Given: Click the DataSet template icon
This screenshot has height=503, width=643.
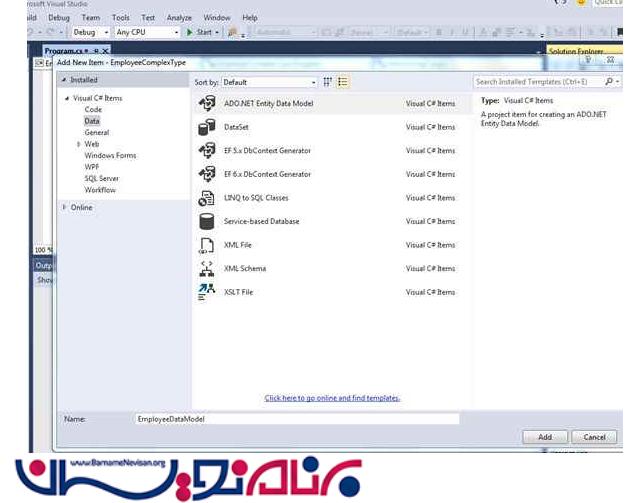Looking at the screenshot, I should click(x=207, y=127).
